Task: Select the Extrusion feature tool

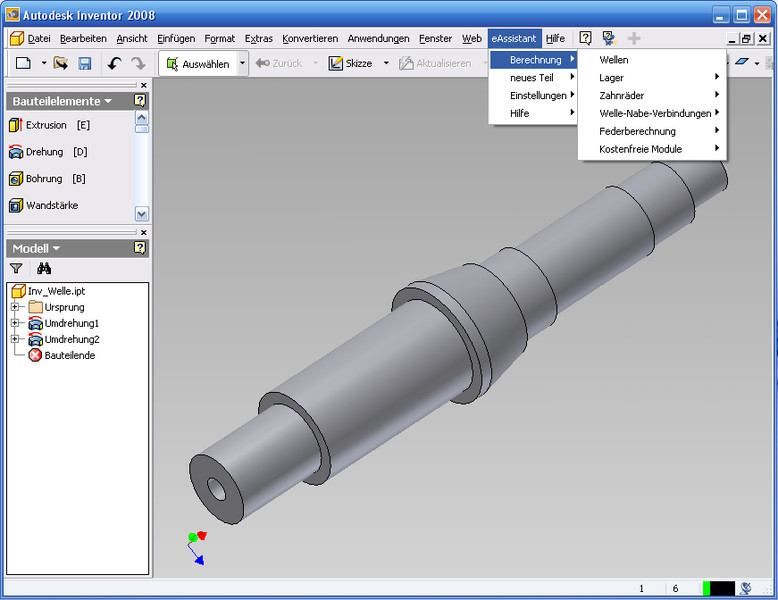Action: (45, 125)
